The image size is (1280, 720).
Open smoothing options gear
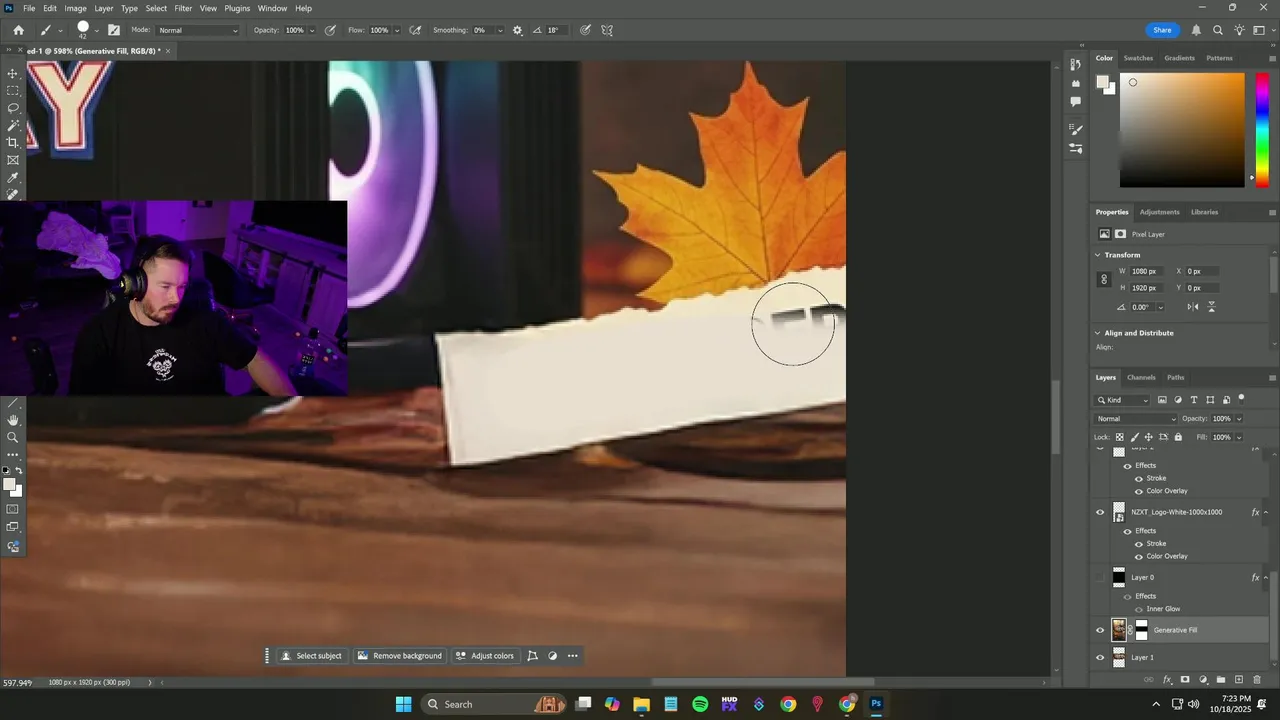517,30
